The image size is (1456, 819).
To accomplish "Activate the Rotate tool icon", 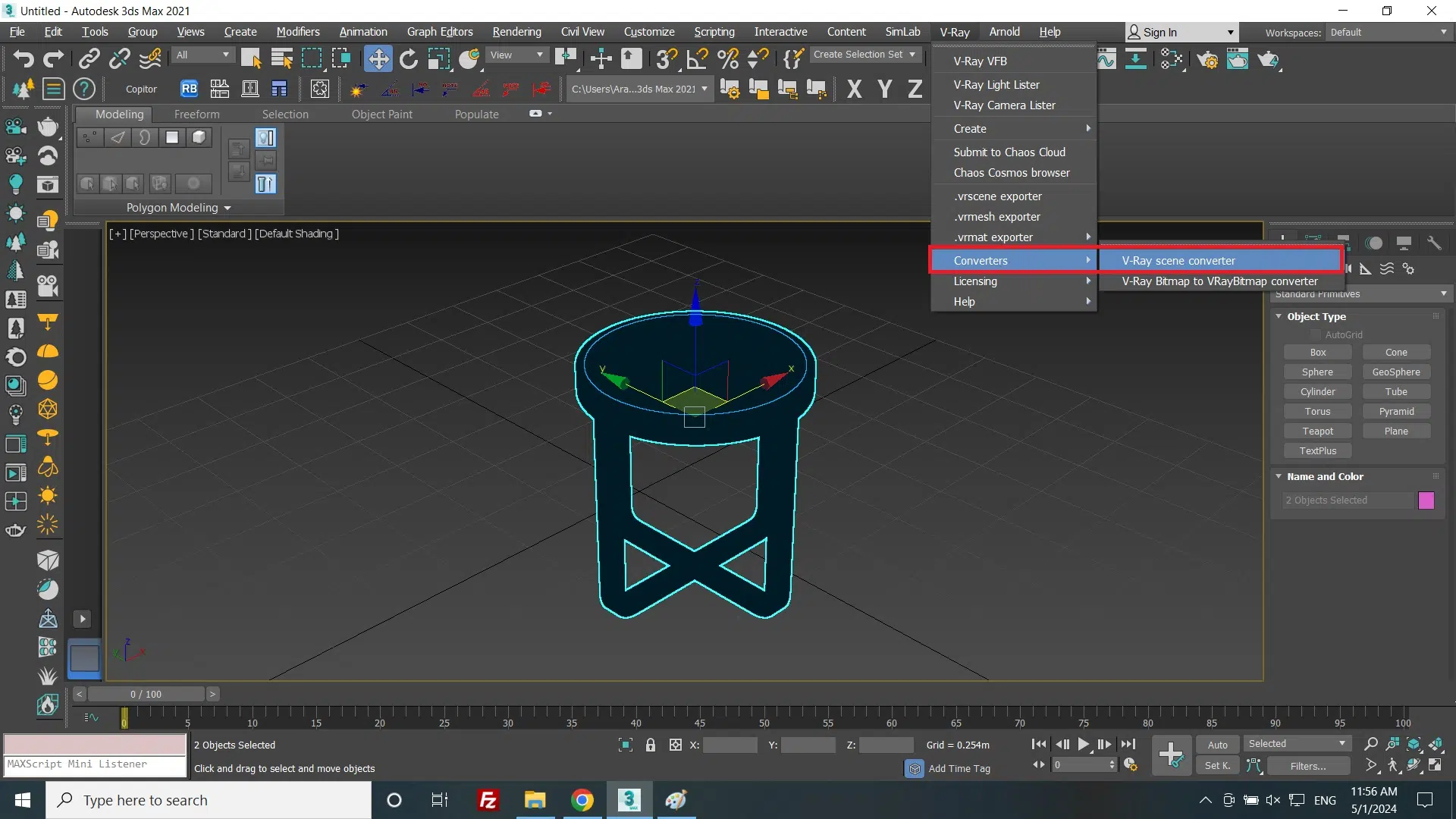I will click(x=409, y=58).
